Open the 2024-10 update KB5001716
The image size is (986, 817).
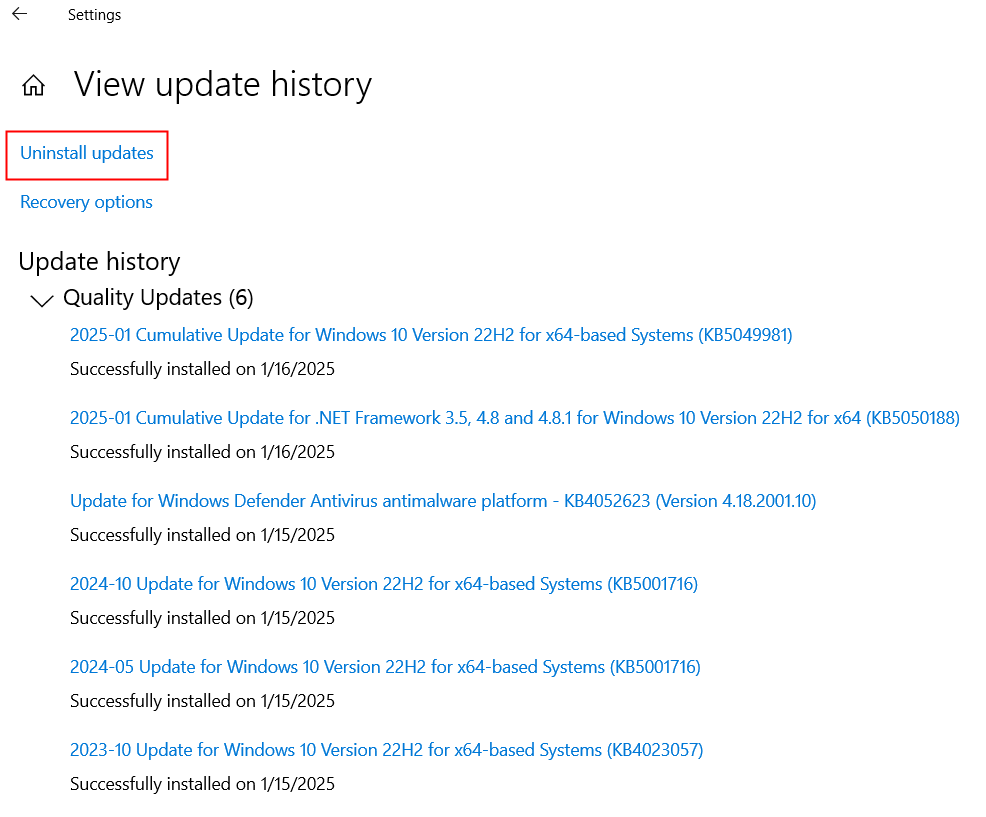[x=383, y=583]
